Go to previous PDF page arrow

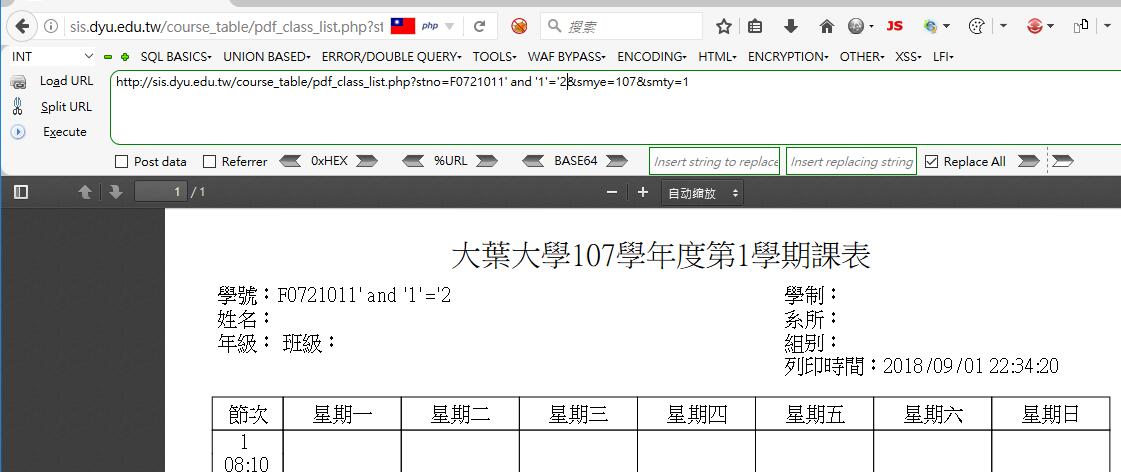[85, 192]
